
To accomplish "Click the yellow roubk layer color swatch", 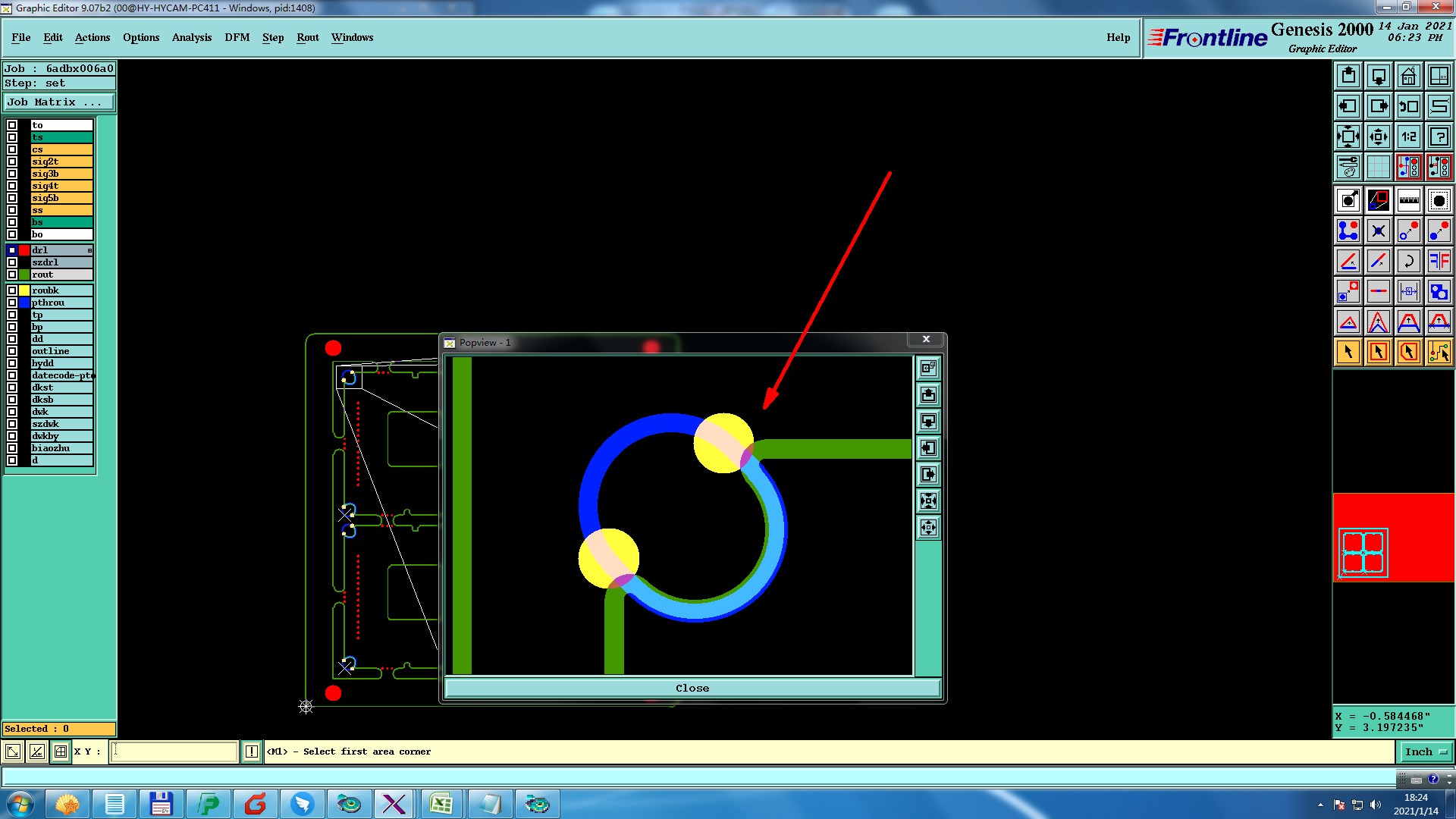I will pyautogui.click(x=24, y=290).
